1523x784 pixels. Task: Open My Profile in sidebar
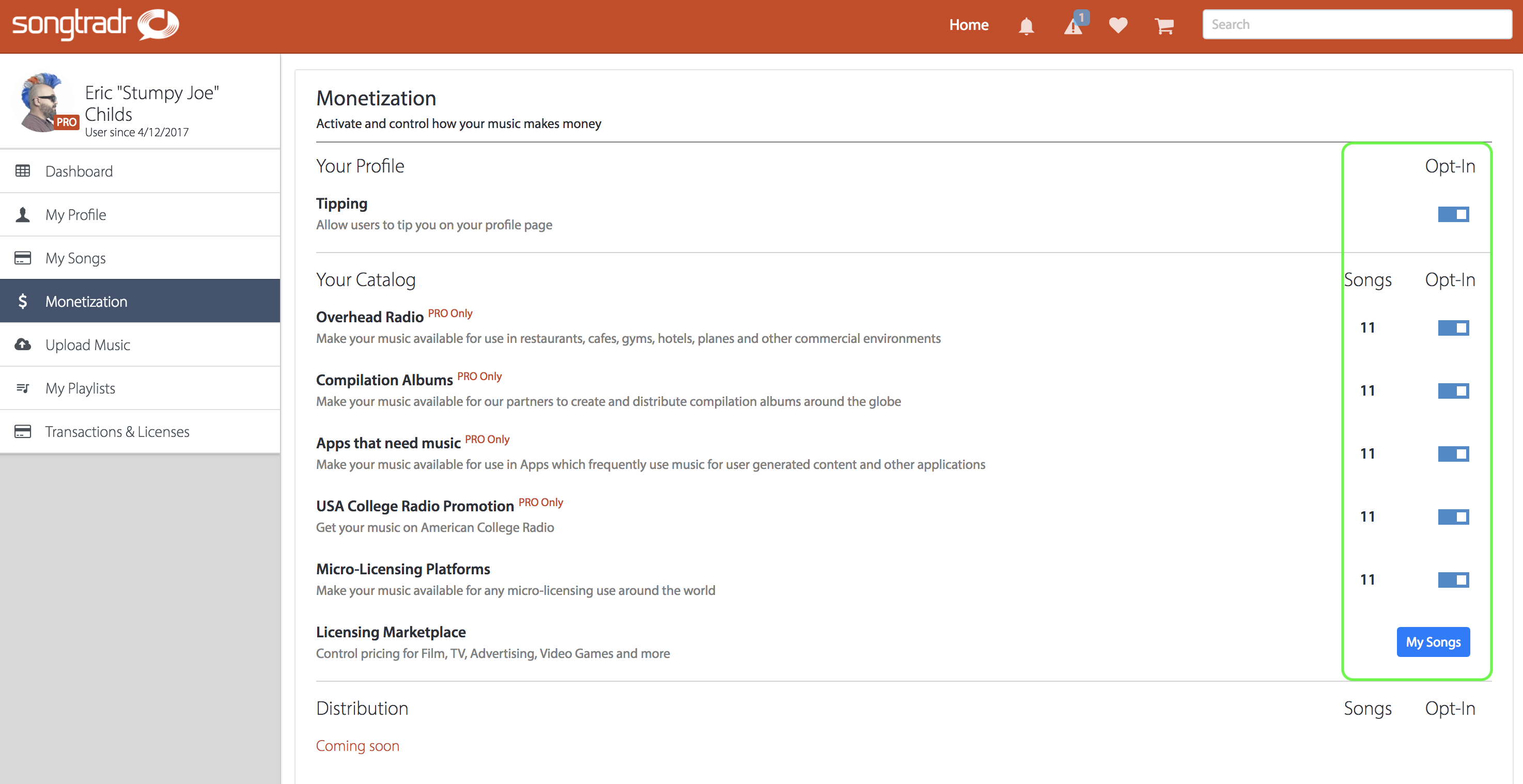tap(140, 215)
